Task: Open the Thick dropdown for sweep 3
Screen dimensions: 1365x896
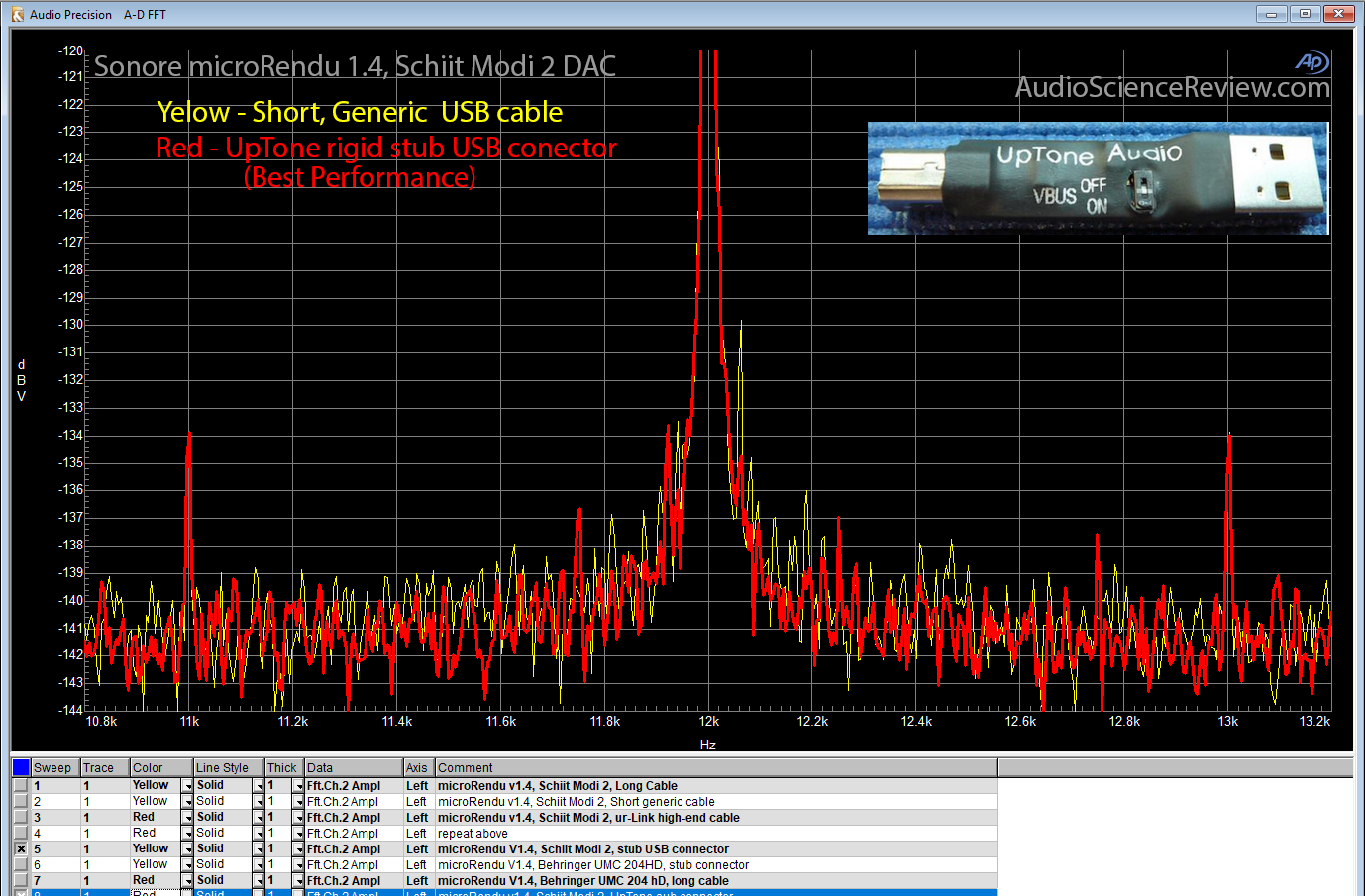Action: 298,817
